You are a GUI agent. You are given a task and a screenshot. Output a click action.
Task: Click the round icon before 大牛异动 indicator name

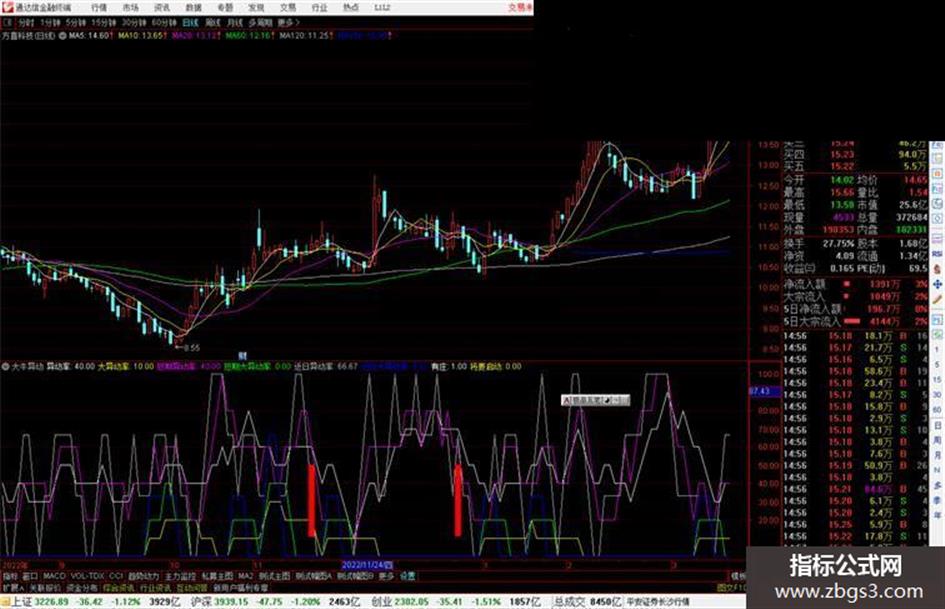coord(5,366)
